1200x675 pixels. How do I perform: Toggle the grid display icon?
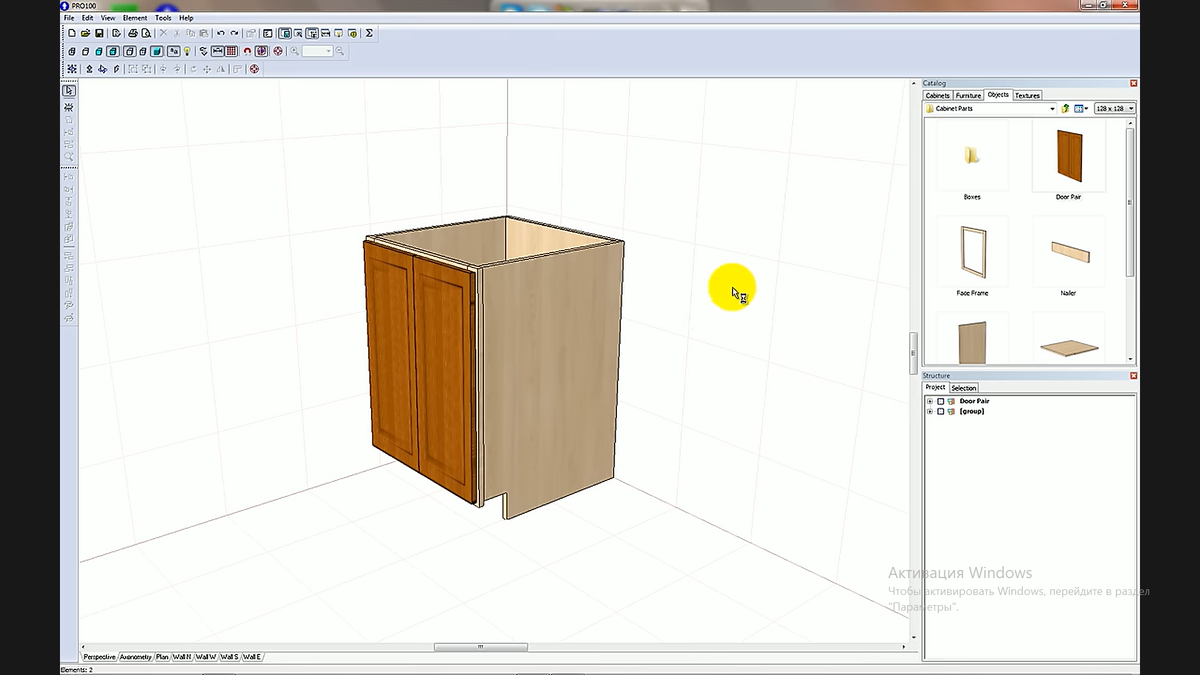(x=231, y=51)
